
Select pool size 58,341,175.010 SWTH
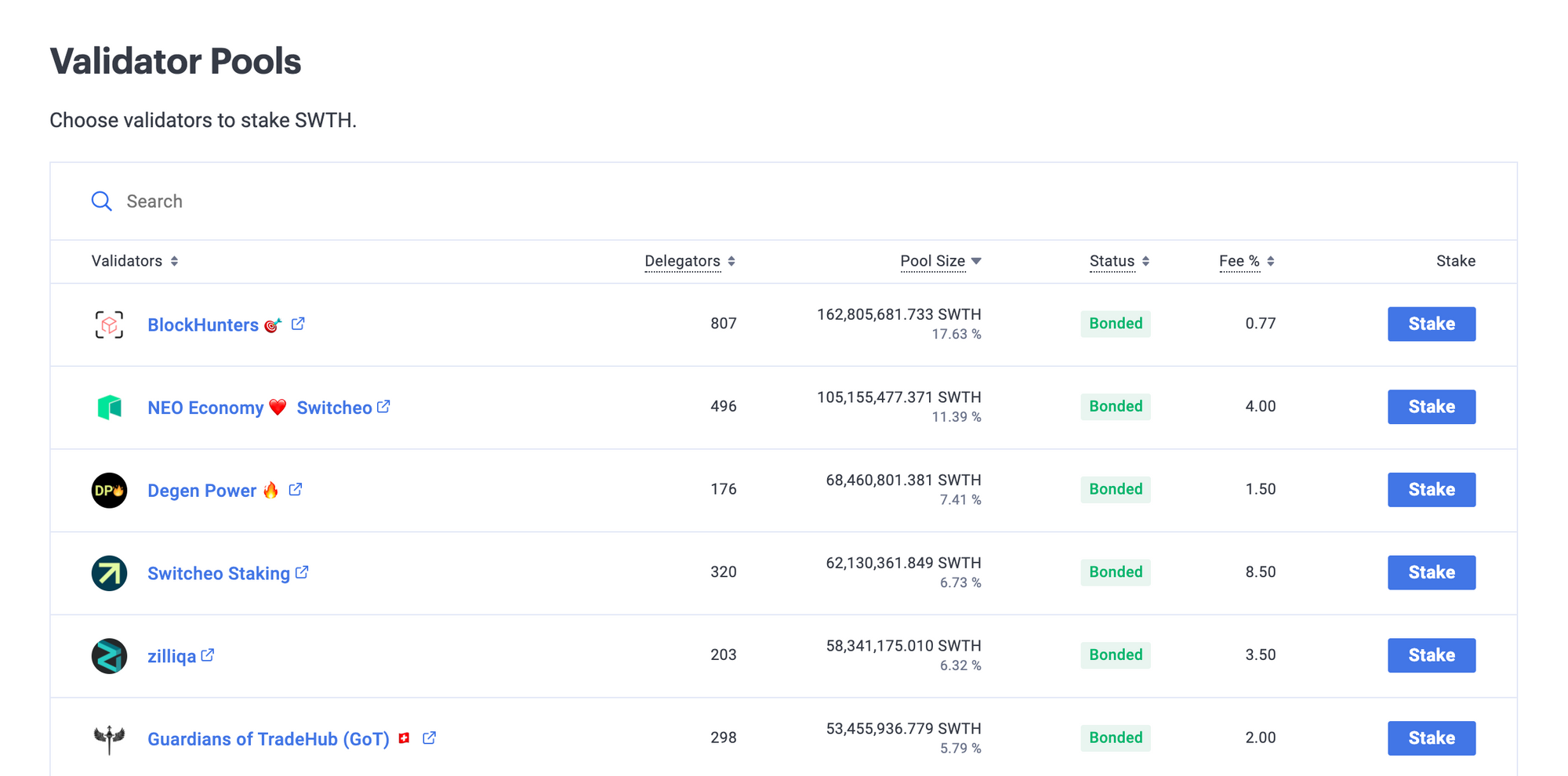point(903,646)
